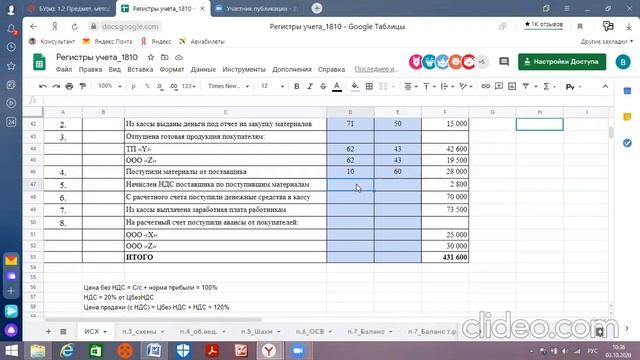Open the Справка menu

[331, 69]
